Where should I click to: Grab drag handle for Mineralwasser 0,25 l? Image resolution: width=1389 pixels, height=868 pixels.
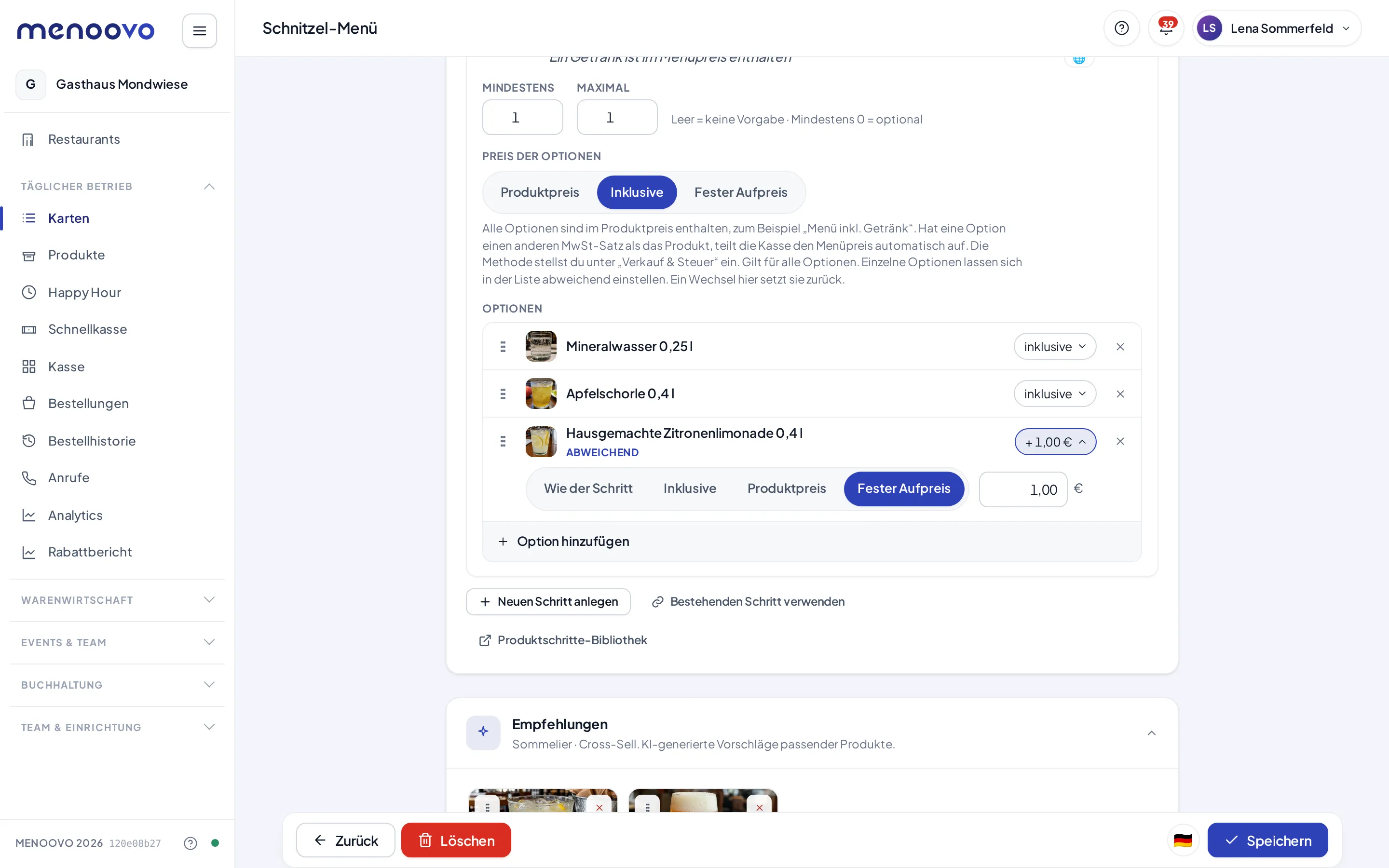503,347
